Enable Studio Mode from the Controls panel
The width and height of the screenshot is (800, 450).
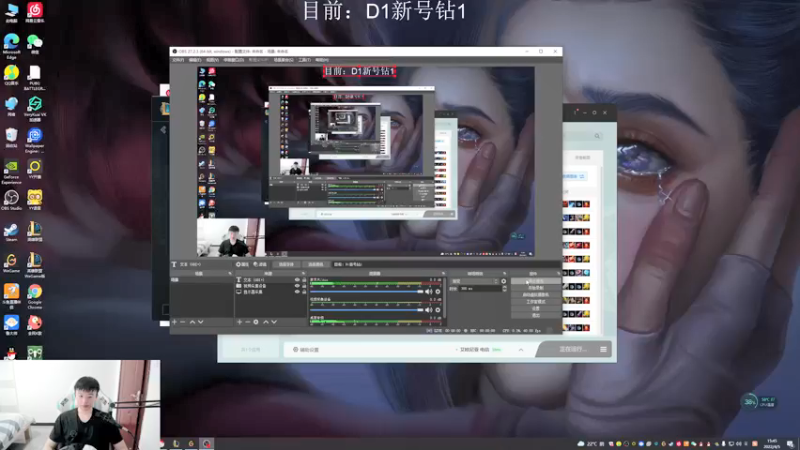pos(535,302)
